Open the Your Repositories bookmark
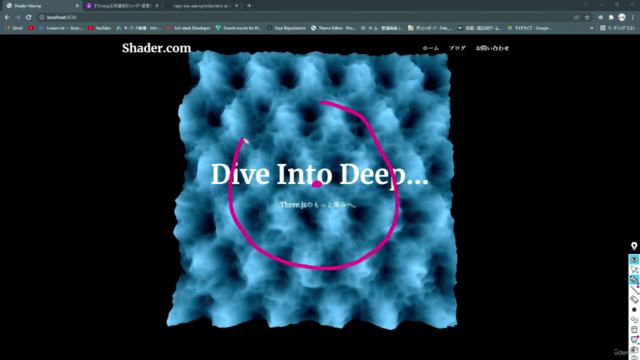Image resolution: width=640 pixels, height=360 pixels. pos(287,28)
